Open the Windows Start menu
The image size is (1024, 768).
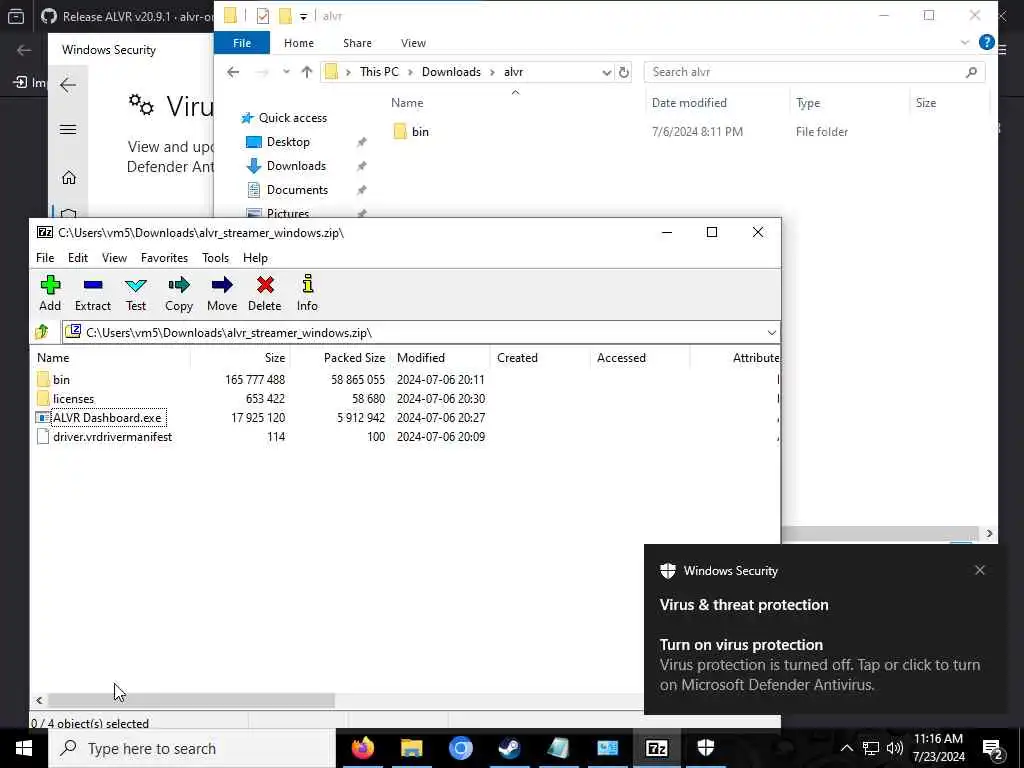[x=24, y=748]
